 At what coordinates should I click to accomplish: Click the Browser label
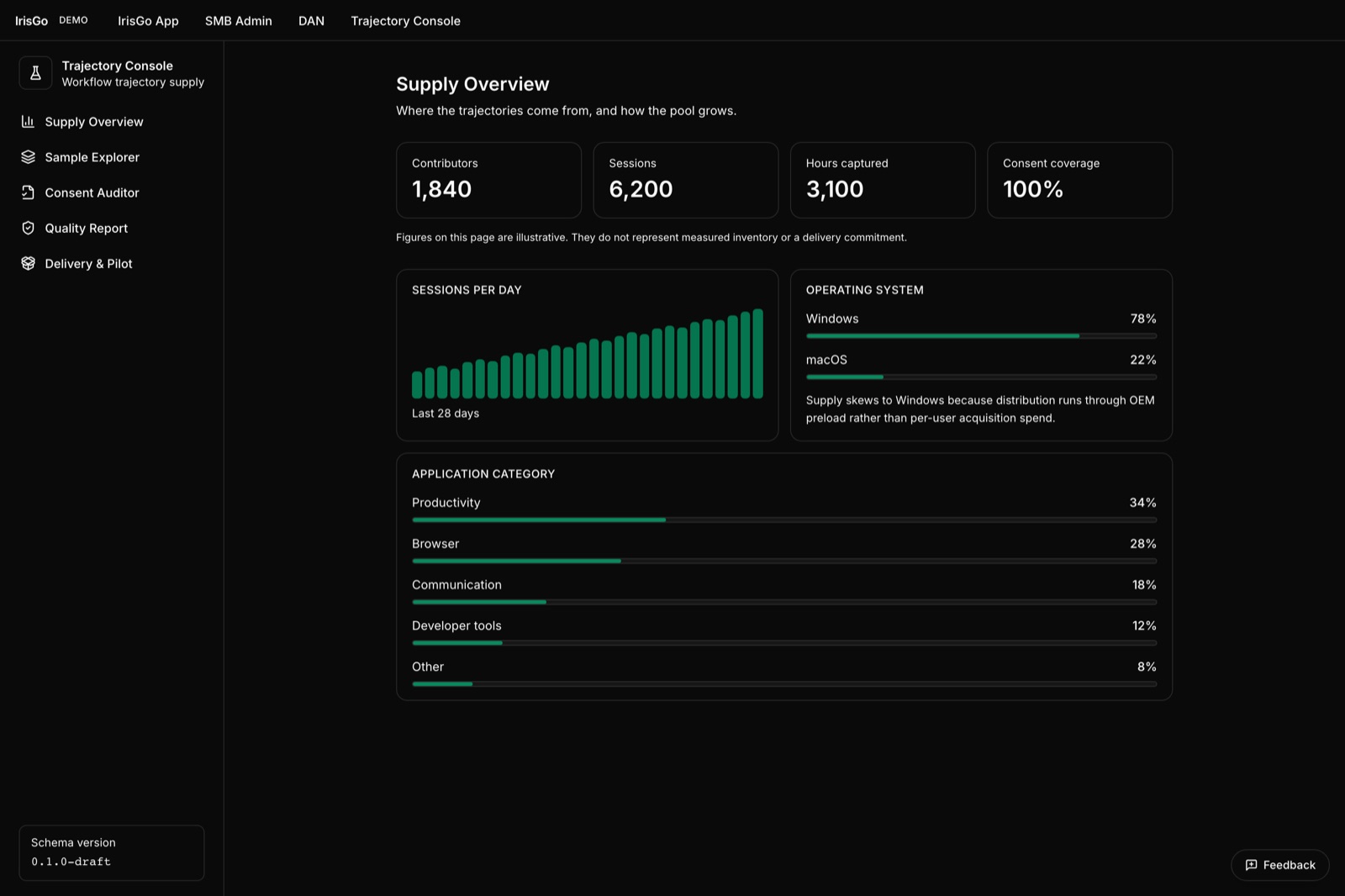(435, 544)
